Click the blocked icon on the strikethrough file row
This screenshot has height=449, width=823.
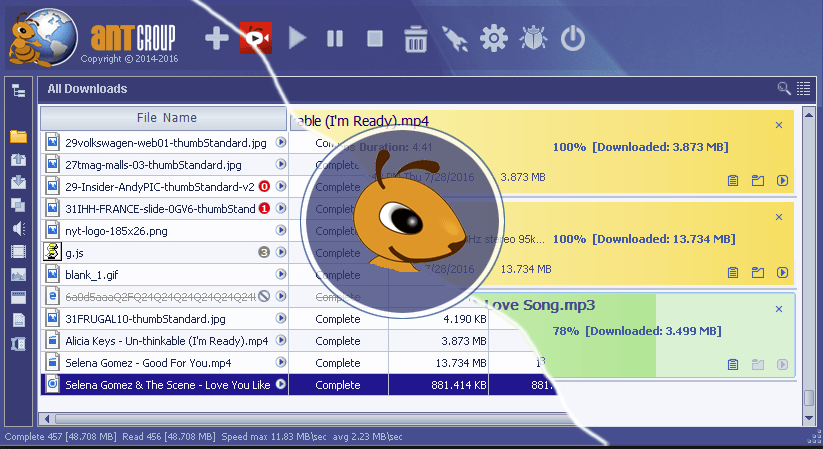(264, 296)
